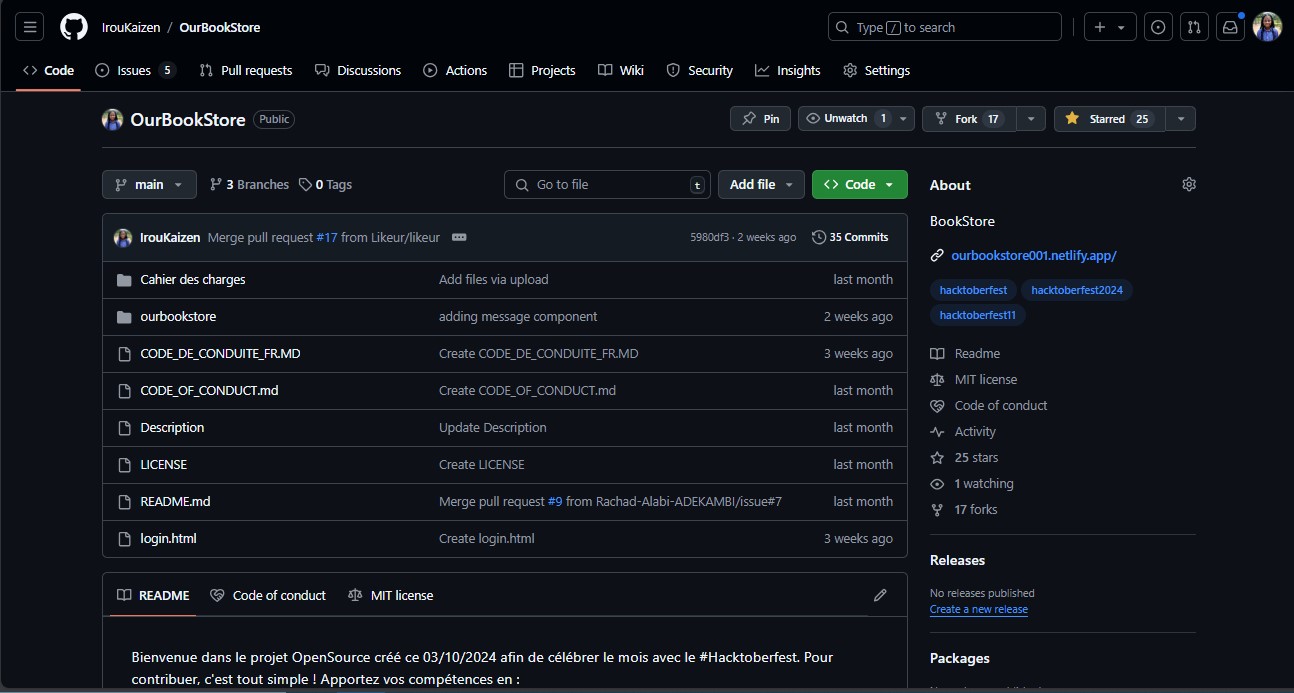
Task: Expand the commit message ellipsis
Action: pos(459,237)
